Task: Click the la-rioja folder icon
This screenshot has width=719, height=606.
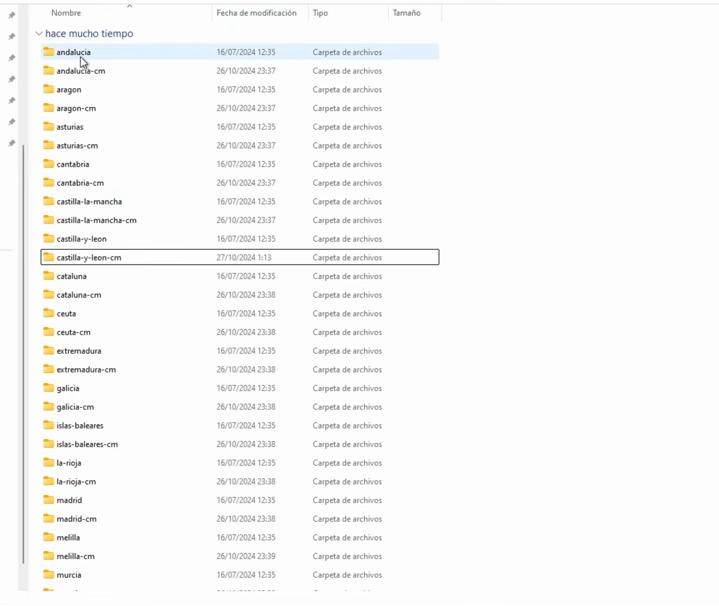Action: [x=49, y=463]
